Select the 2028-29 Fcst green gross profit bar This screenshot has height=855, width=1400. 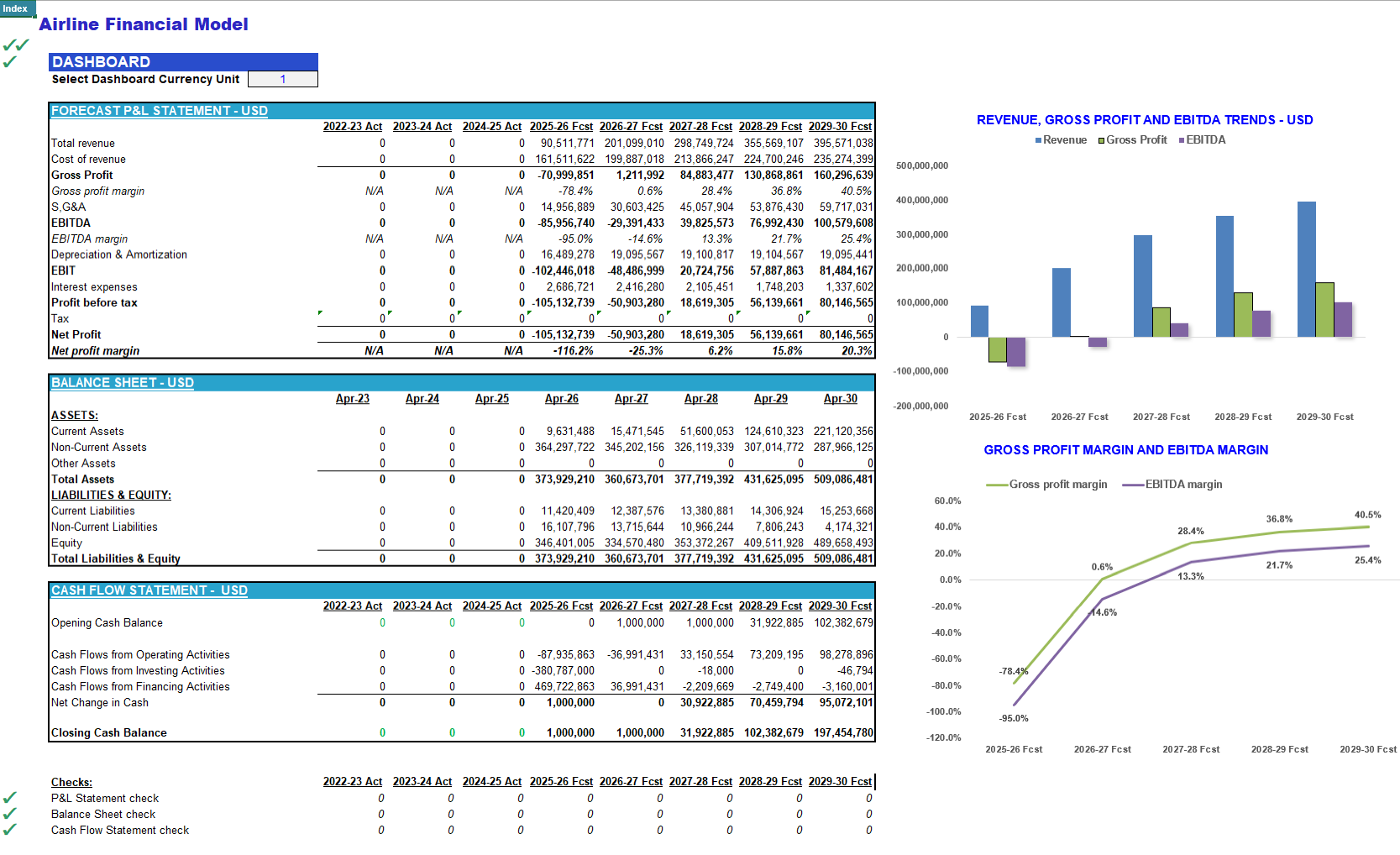1243,315
